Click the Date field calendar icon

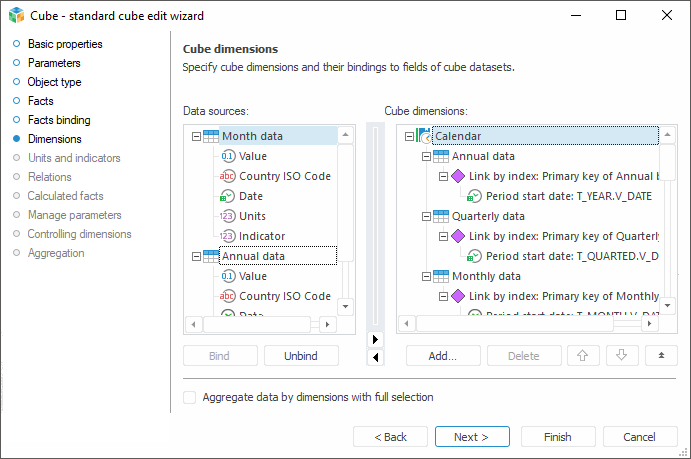[227, 196]
